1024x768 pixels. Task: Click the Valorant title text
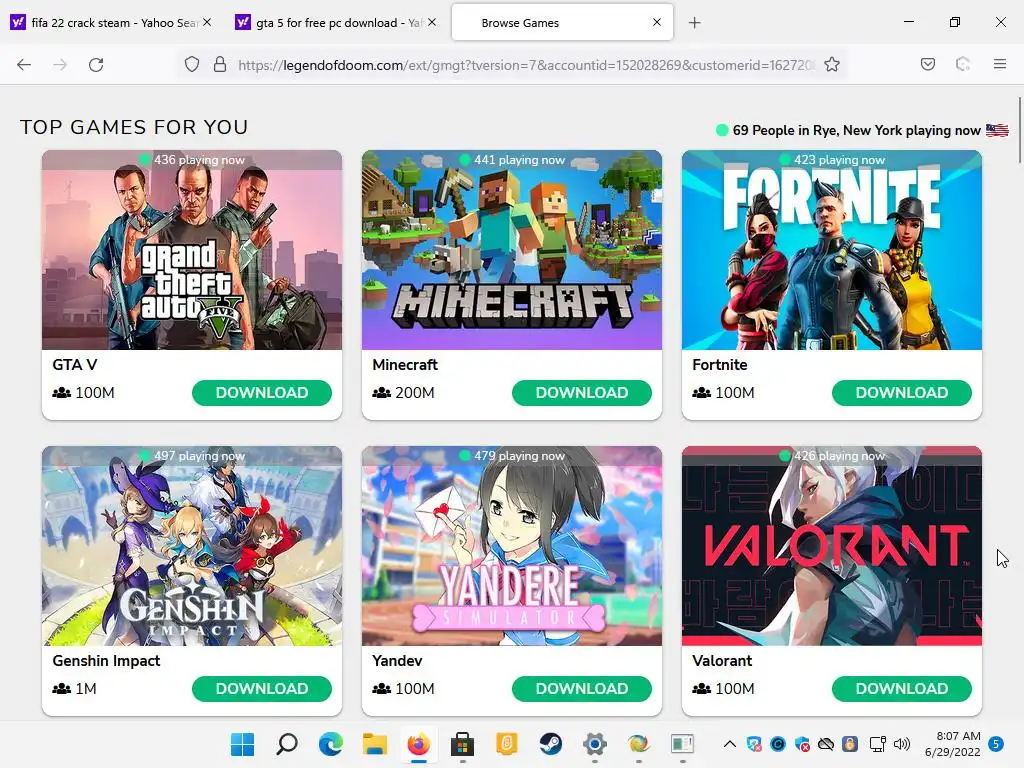tap(722, 660)
